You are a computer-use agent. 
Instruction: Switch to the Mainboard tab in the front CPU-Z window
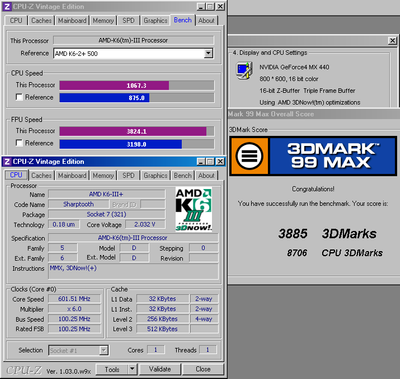72,175
